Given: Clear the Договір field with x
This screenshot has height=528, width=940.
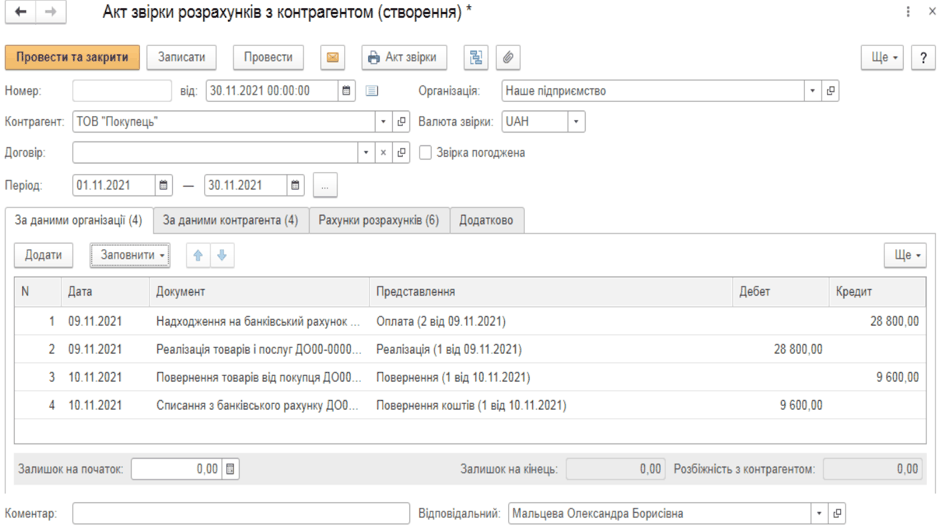Looking at the screenshot, I should point(383,153).
